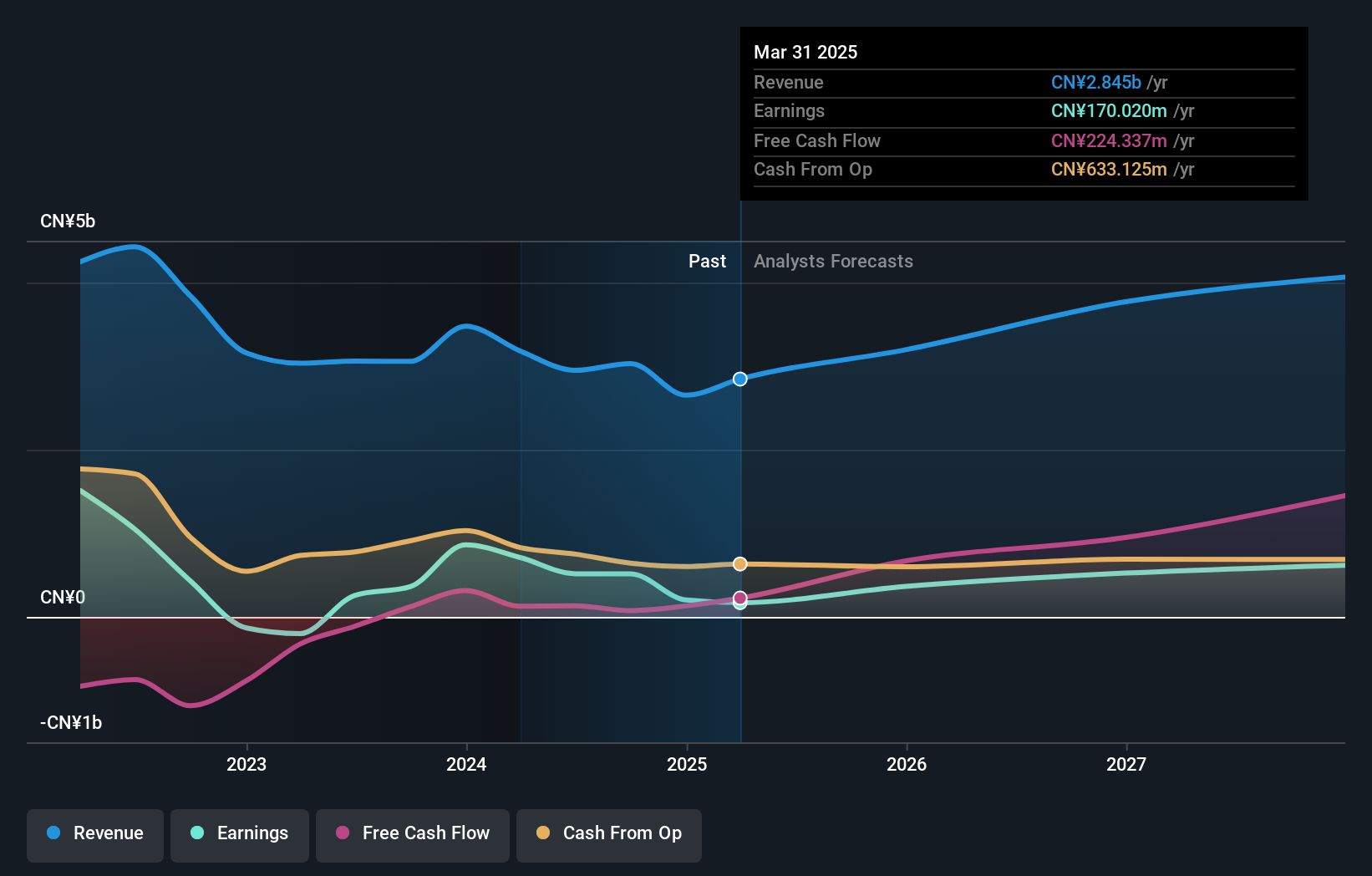Click the Earnings row label in tooltip
This screenshot has width=1372, height=876.
789,111
